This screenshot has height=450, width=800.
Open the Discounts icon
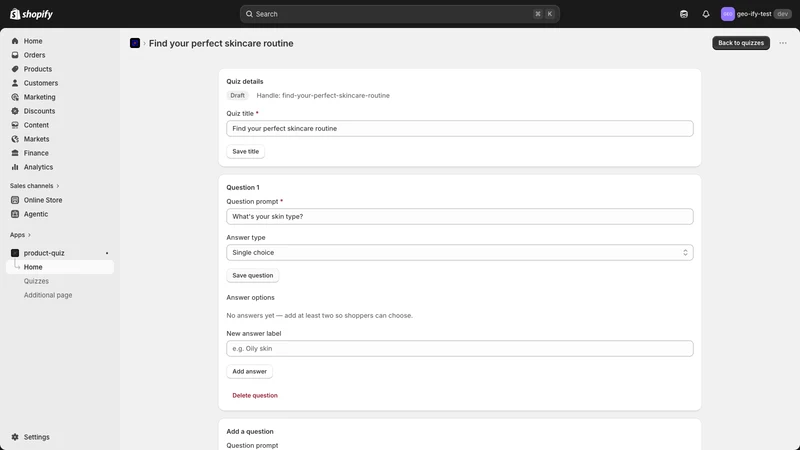point(15,111)
